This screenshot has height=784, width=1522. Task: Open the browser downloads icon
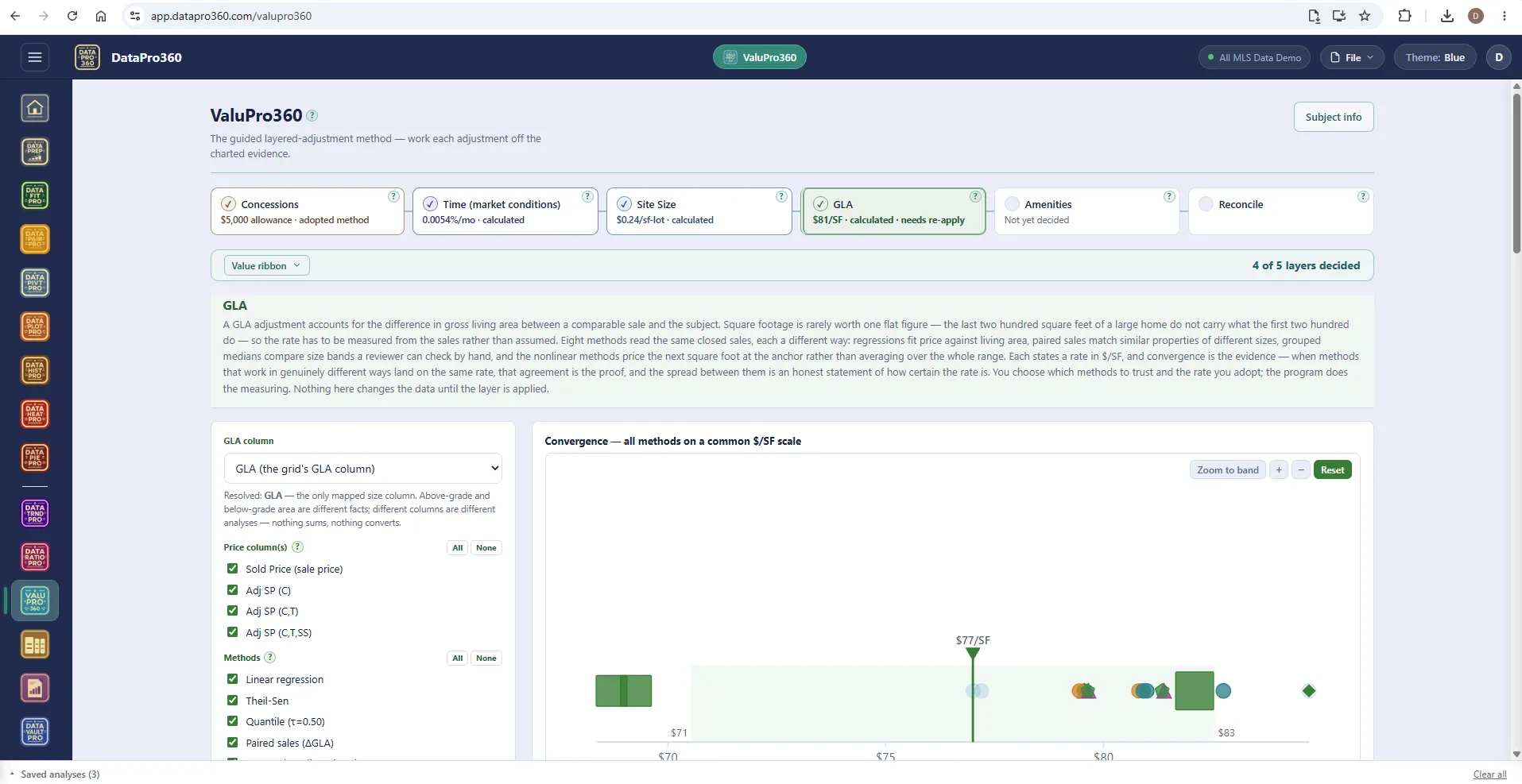coord(1447,16)
